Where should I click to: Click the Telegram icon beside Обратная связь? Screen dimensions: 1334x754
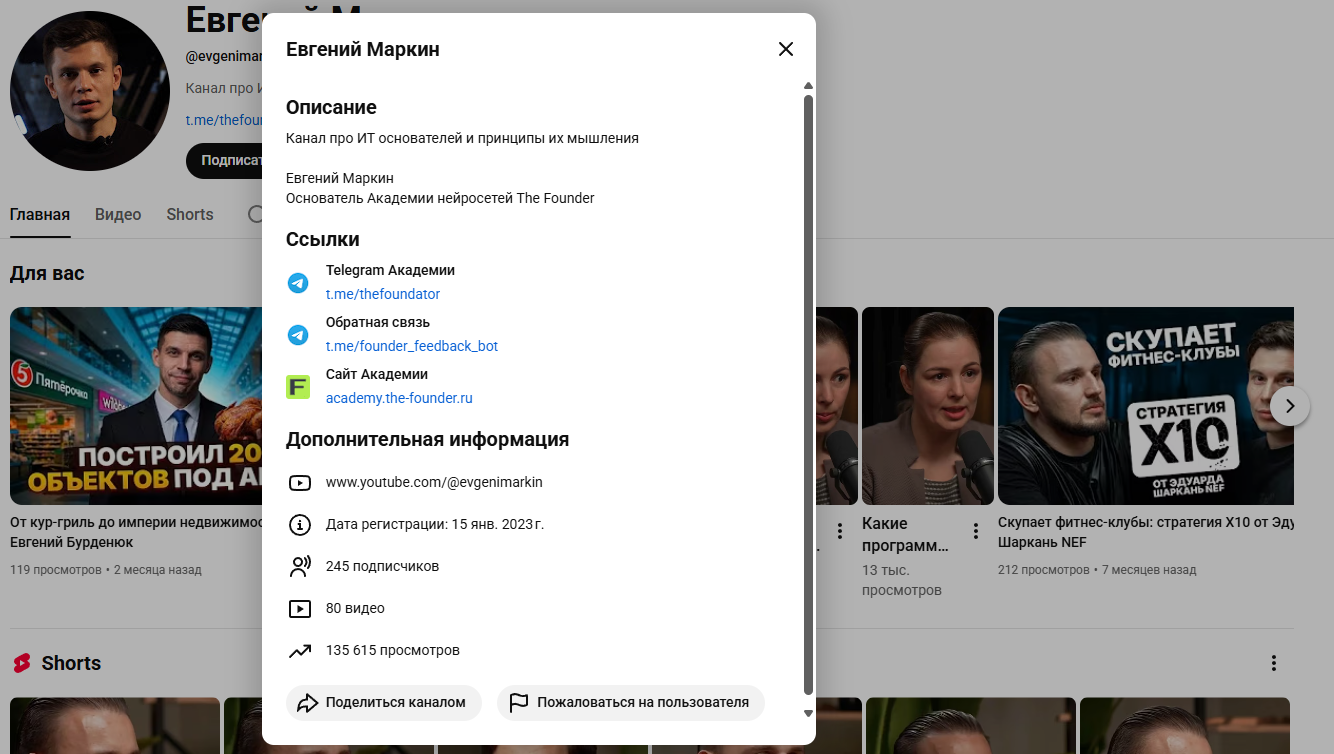[x=298, y=335]
